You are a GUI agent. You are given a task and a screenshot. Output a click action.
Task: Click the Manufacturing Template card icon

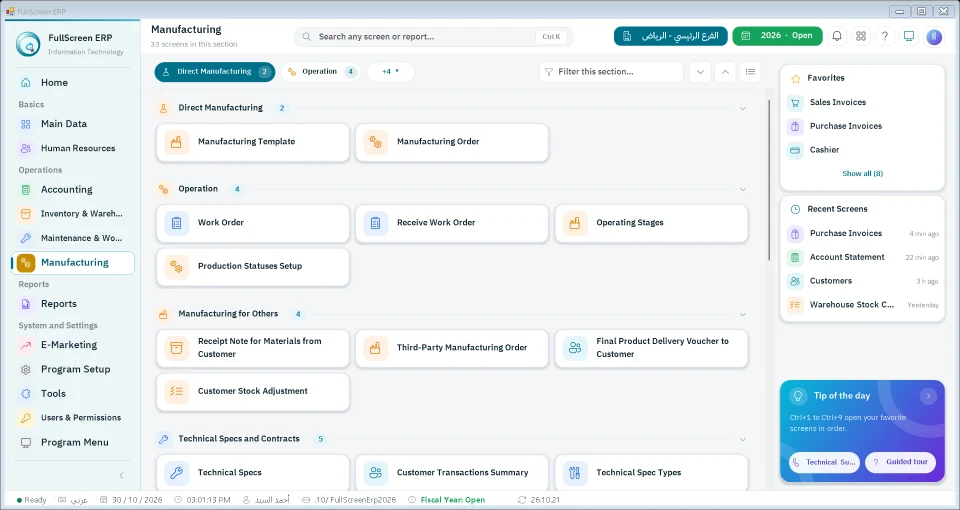[x=176, y=142]
